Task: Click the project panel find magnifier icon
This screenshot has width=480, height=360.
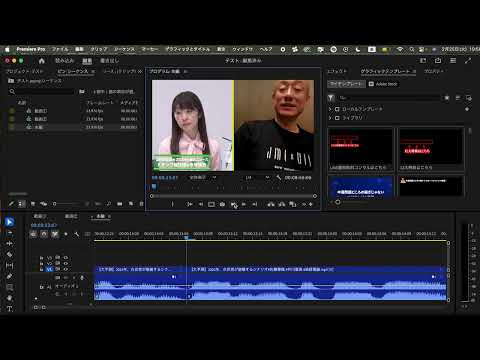Action: [x=109, y=203]
